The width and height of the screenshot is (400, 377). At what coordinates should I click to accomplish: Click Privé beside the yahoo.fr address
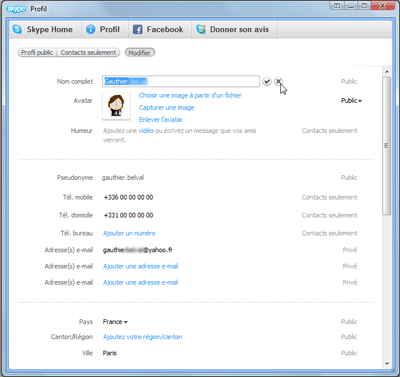[350, 250]
